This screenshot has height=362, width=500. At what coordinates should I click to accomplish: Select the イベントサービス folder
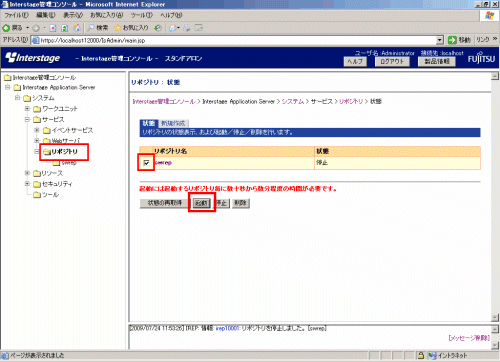click(x=68, y=130)
